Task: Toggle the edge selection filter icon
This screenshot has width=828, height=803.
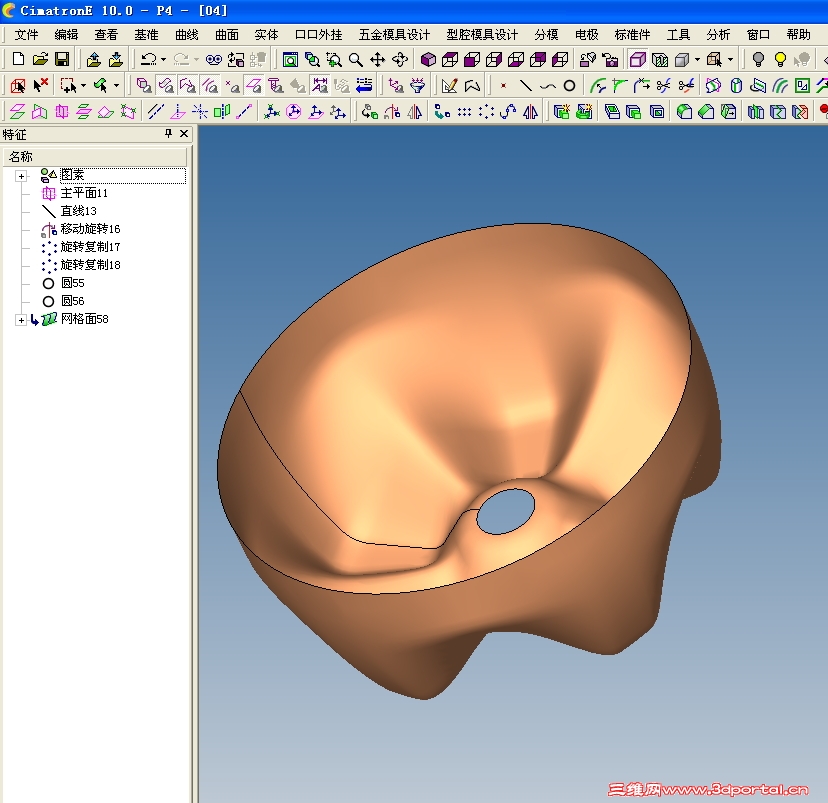Action: [x=188, y=86]
